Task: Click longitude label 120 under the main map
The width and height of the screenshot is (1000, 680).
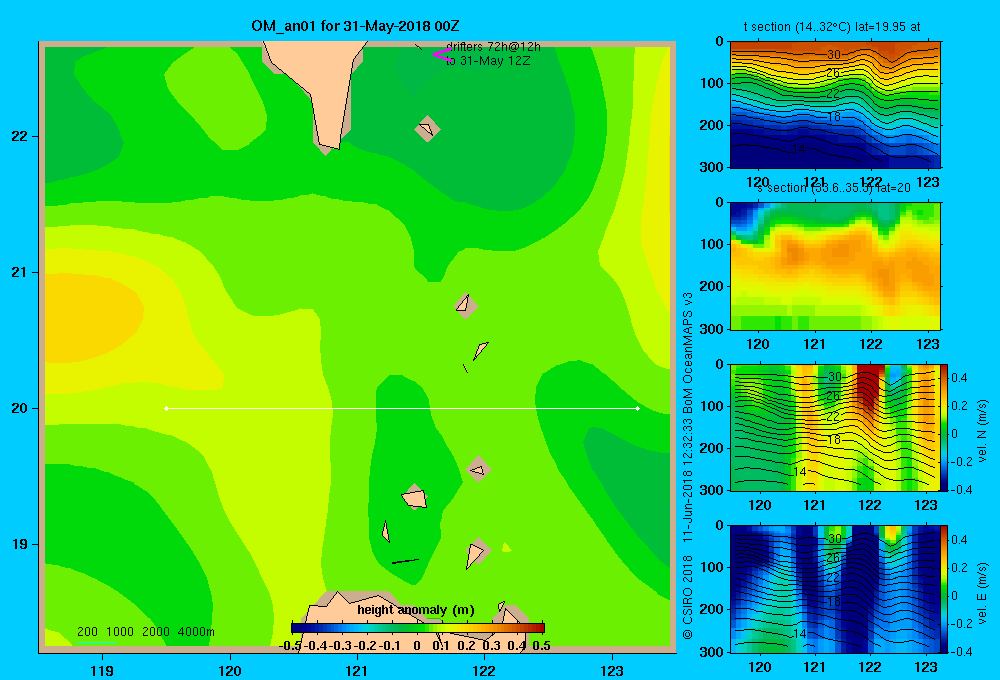Action: pyautogui.click(x=230, y=670)
